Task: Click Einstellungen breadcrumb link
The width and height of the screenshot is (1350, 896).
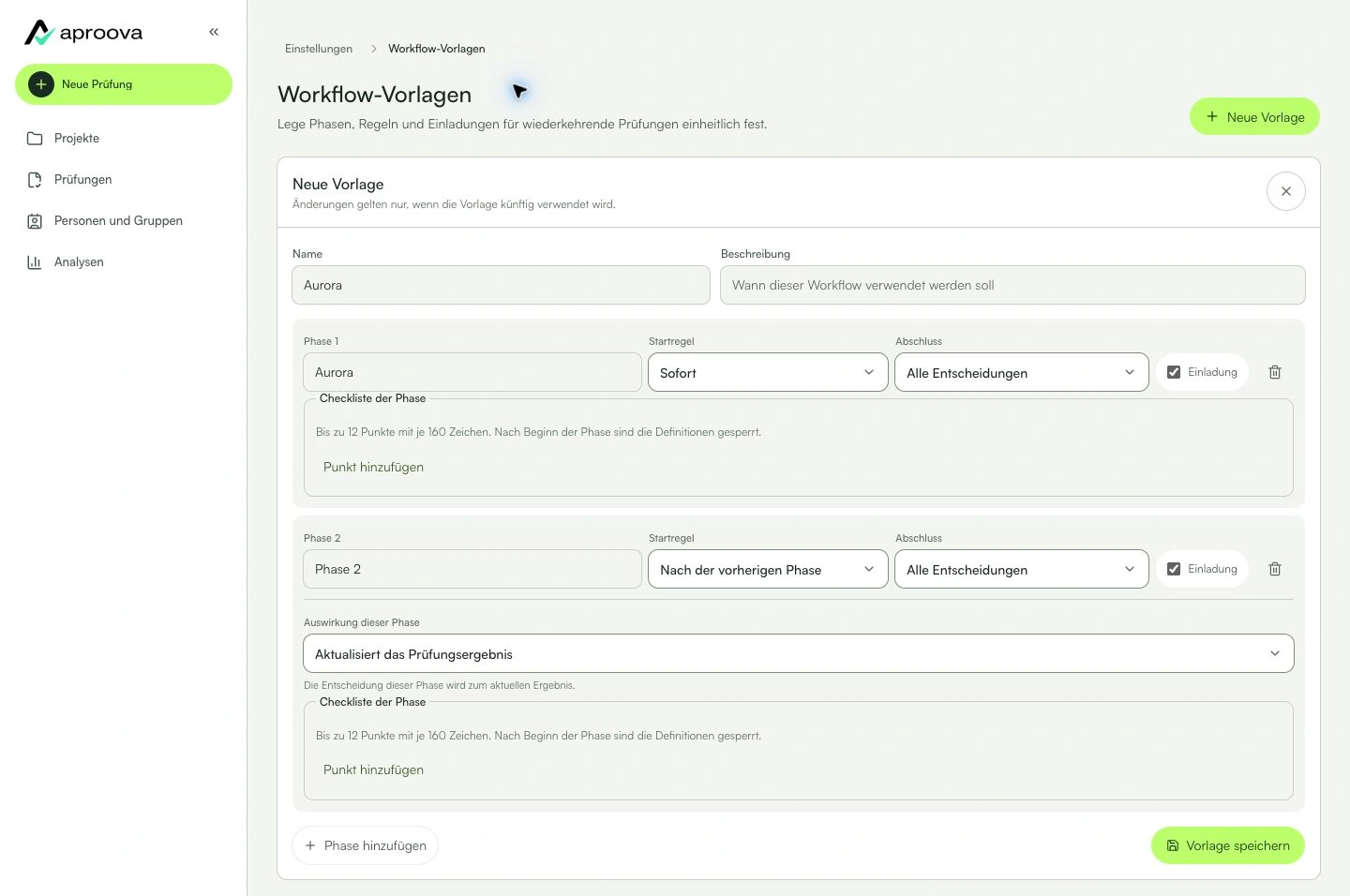Action: (319, 49)
